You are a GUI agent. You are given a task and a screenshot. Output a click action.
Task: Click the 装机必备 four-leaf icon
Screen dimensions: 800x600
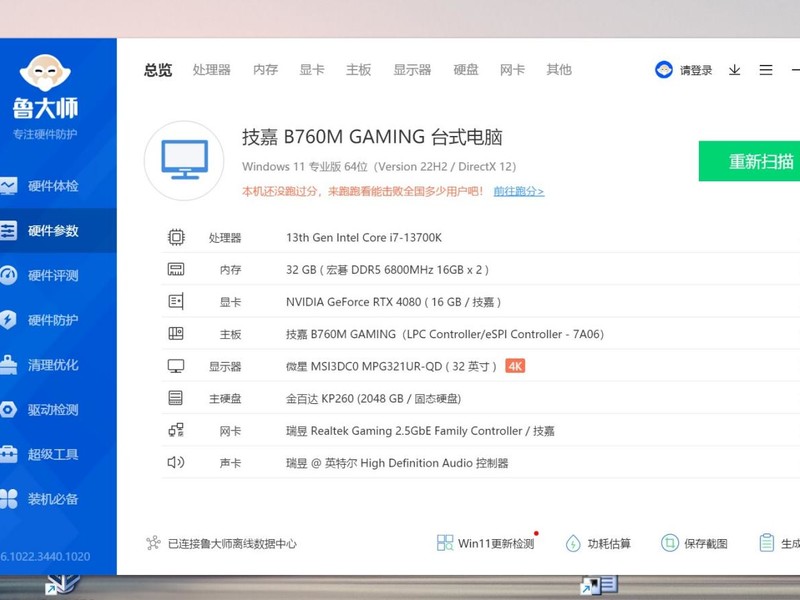coord(8,499)
